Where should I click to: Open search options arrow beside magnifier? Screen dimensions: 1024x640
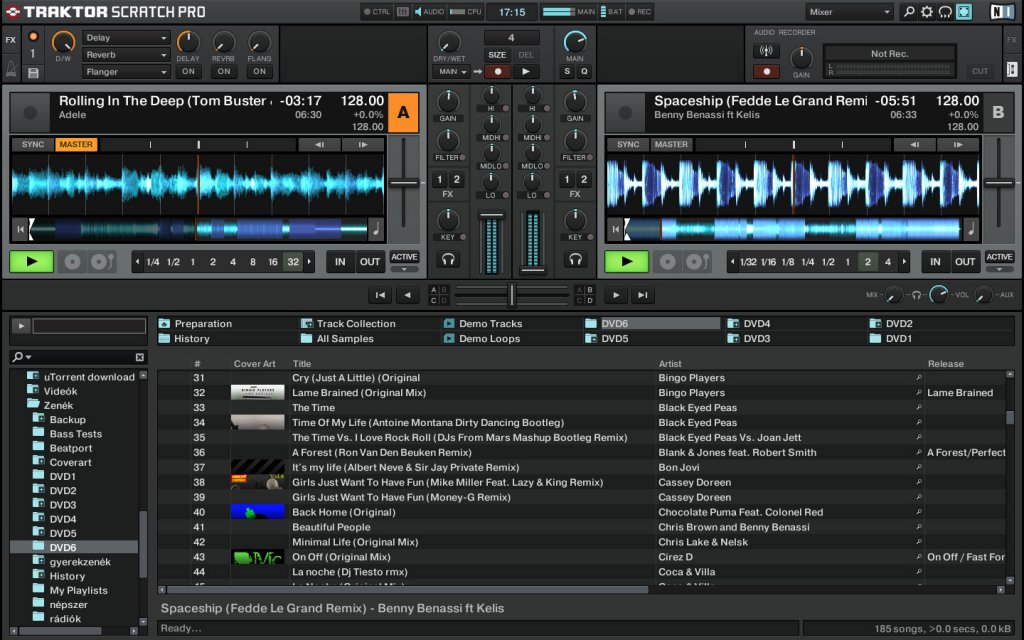click(x=29, y=357)
